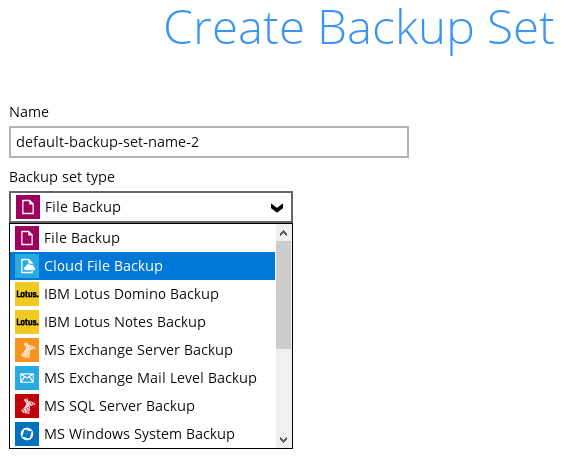Click the blue MS Windows System Backup icon

coord(27,434)
